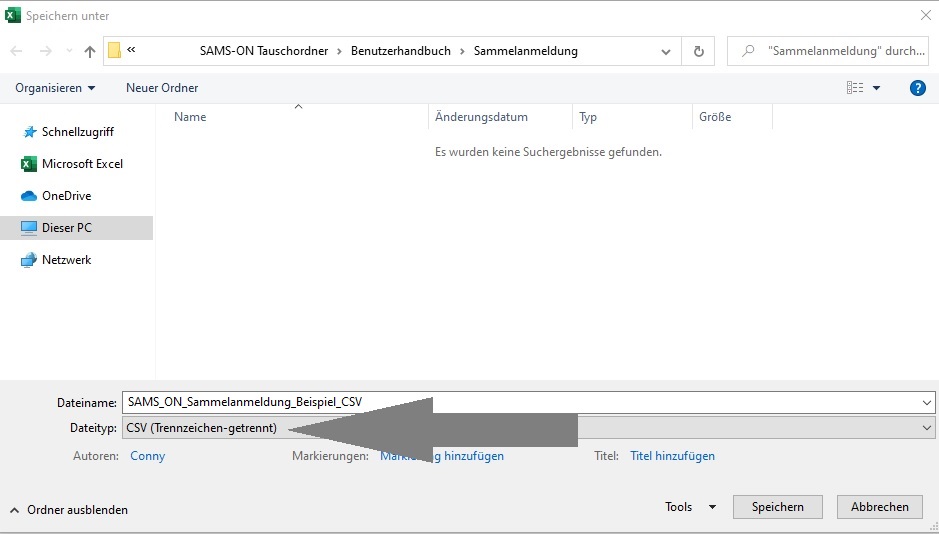Click the Excel icon in title bar
Screen dimensions: 939x534
13,15
